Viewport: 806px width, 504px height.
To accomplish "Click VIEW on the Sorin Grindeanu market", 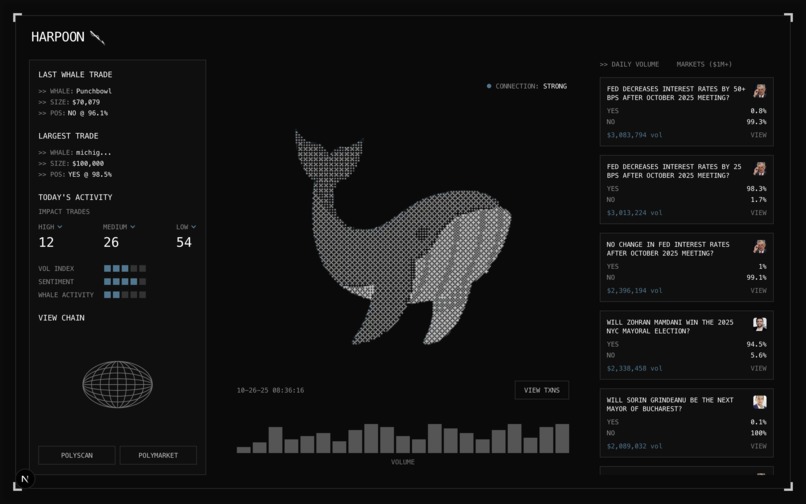I will [x=758, y=446].
